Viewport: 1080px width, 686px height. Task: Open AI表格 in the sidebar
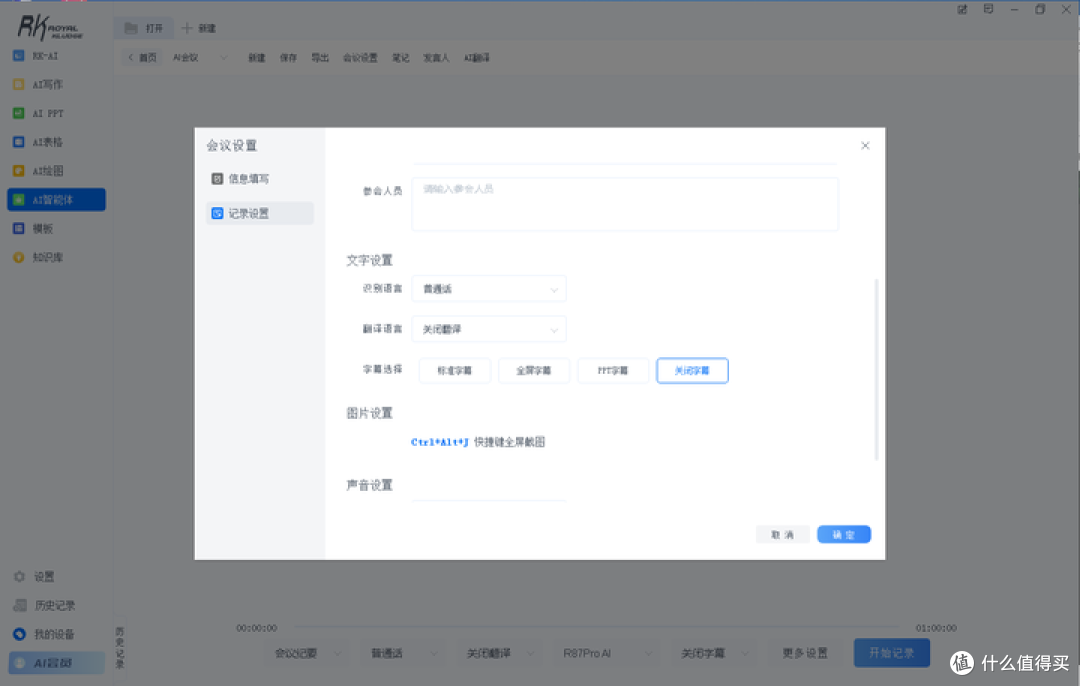click(x=39, y=143)
